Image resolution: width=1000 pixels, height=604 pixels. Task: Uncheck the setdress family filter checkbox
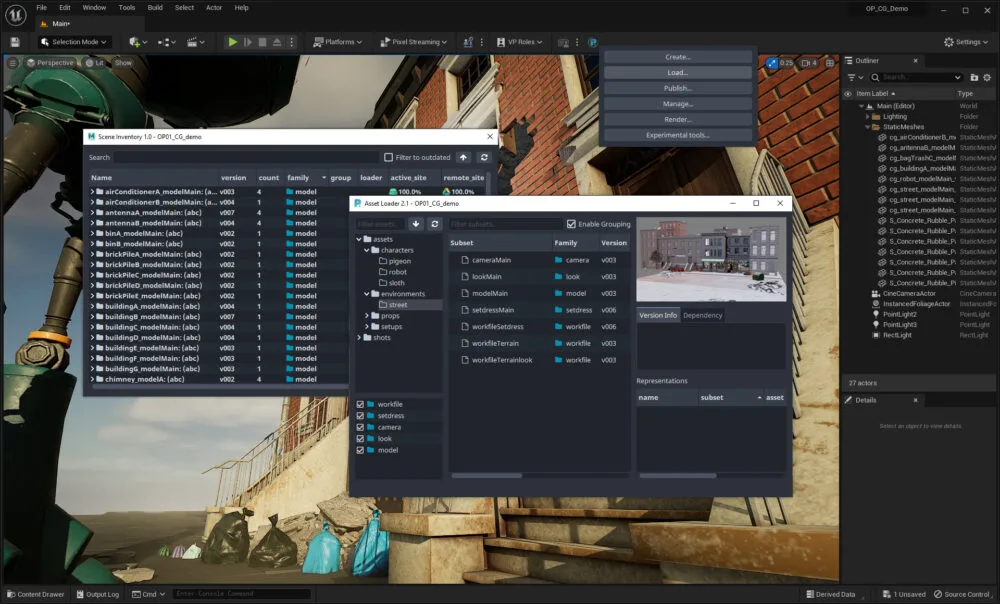pyautogui.click(x=360, y=416)
